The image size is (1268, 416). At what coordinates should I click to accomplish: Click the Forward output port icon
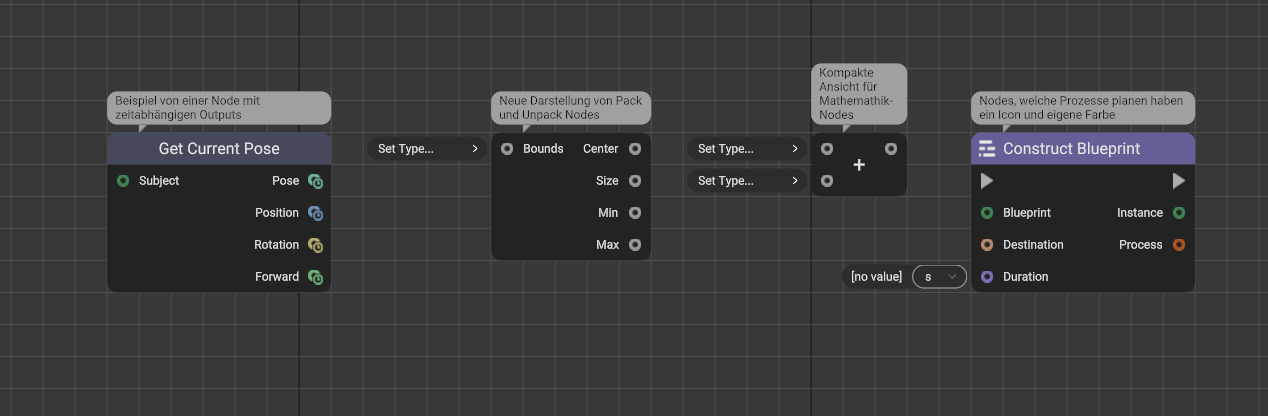click(315, 277)
